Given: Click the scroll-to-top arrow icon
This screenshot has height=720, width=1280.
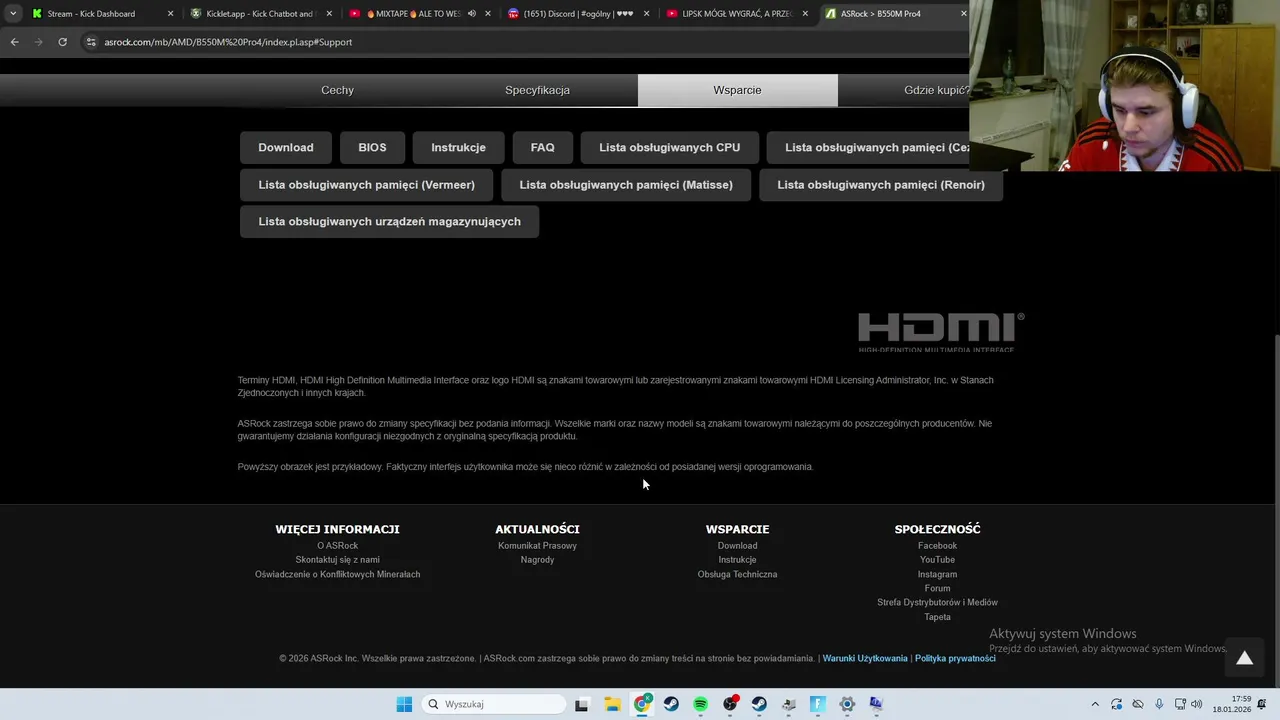Looking at the screenshot, I should pyautogui.click(x=1244, y=658).
